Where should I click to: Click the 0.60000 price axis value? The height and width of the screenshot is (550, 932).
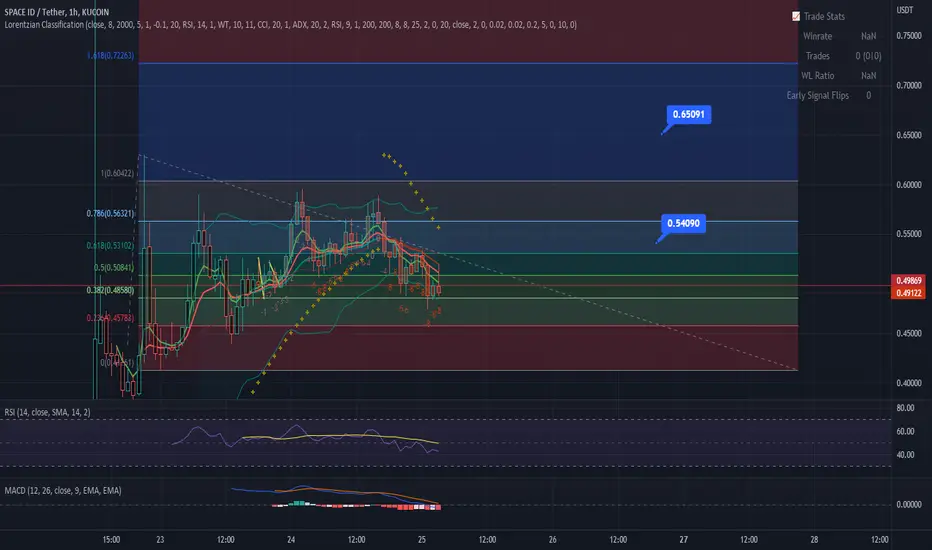(x=909, y=185)
